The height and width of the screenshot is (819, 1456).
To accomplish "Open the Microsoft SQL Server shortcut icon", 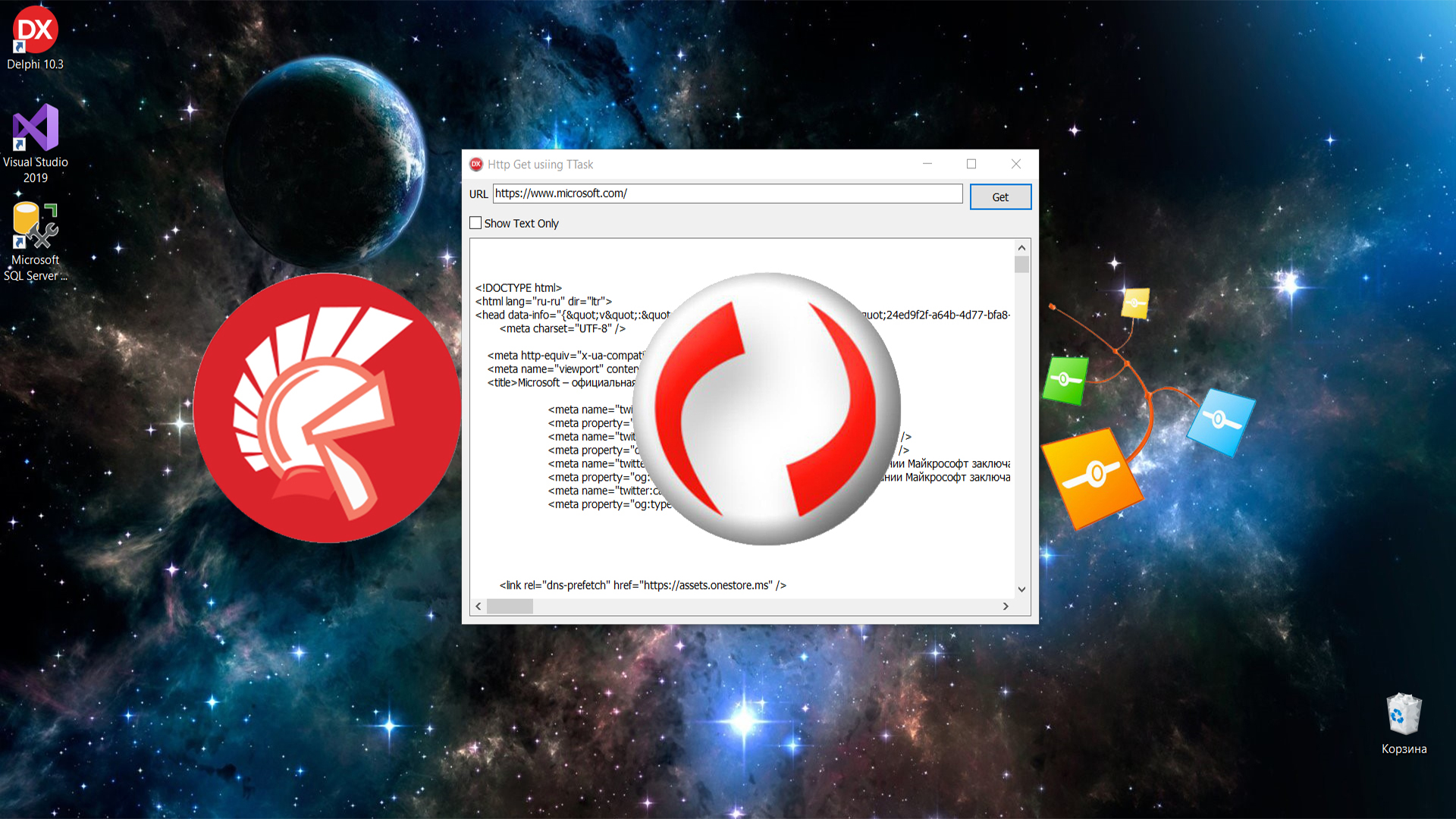I will pos(35,226).
